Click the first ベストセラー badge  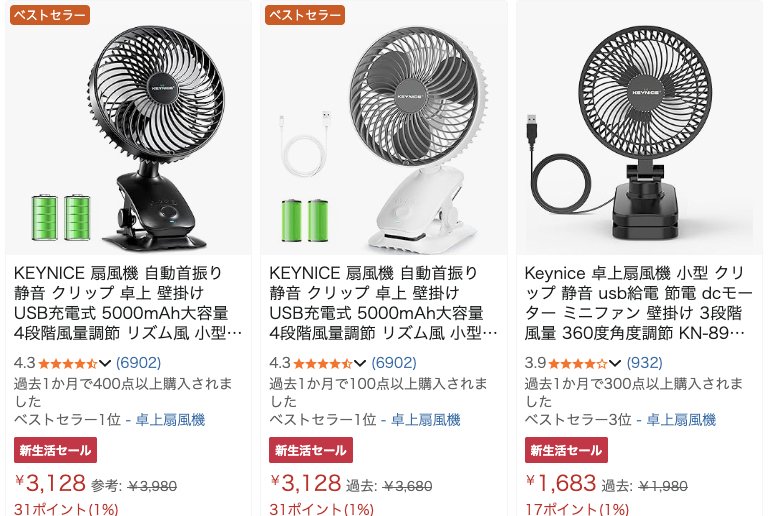[50, 15]
